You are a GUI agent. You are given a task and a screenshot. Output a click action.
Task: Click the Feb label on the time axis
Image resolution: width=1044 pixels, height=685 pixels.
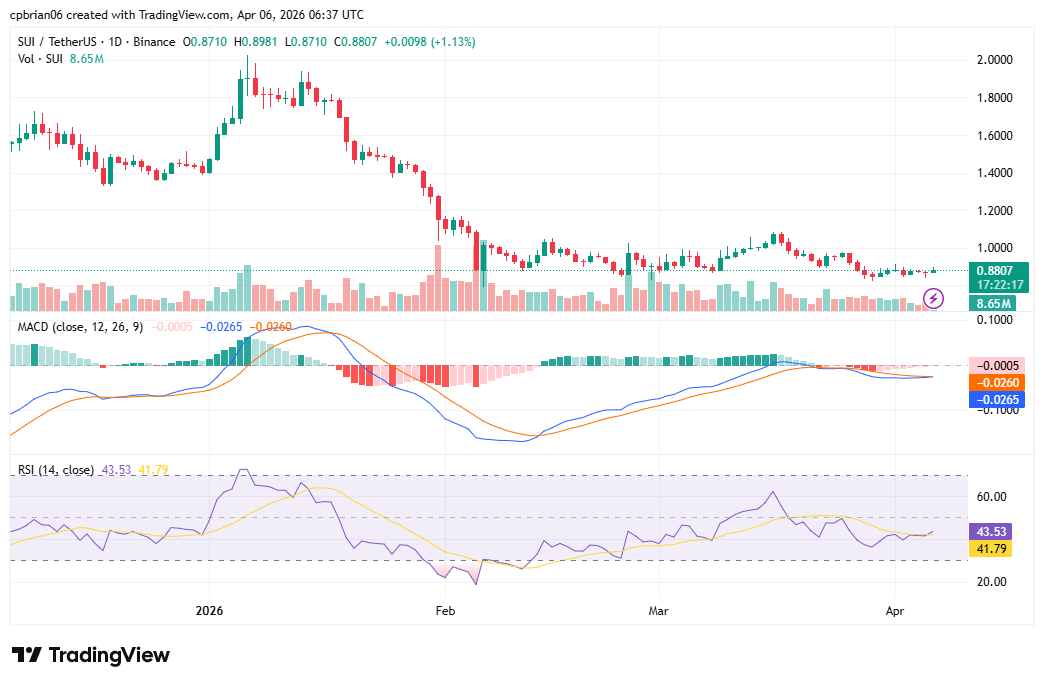point(445,610)
